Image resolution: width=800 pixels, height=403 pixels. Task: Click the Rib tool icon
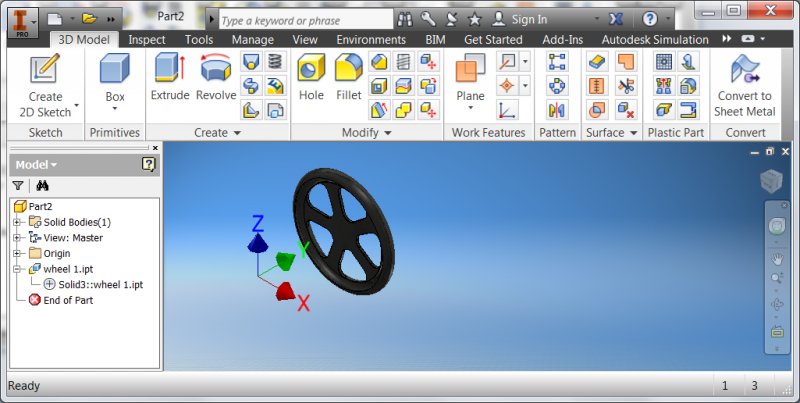coord(251,110)
